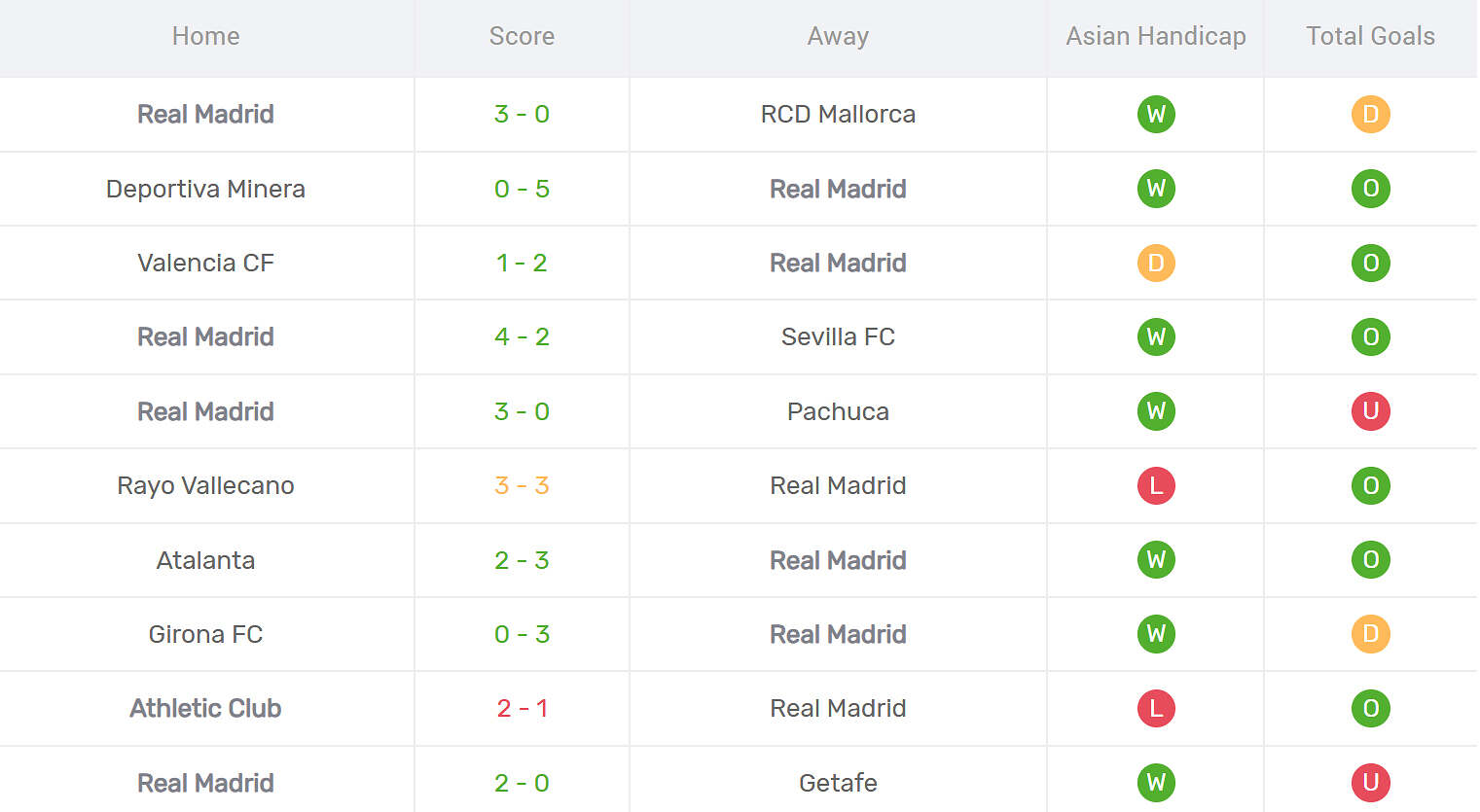This screenshot has width=1480, height=812.
Task: Open the Getafe team link
Action: point(838,783)
